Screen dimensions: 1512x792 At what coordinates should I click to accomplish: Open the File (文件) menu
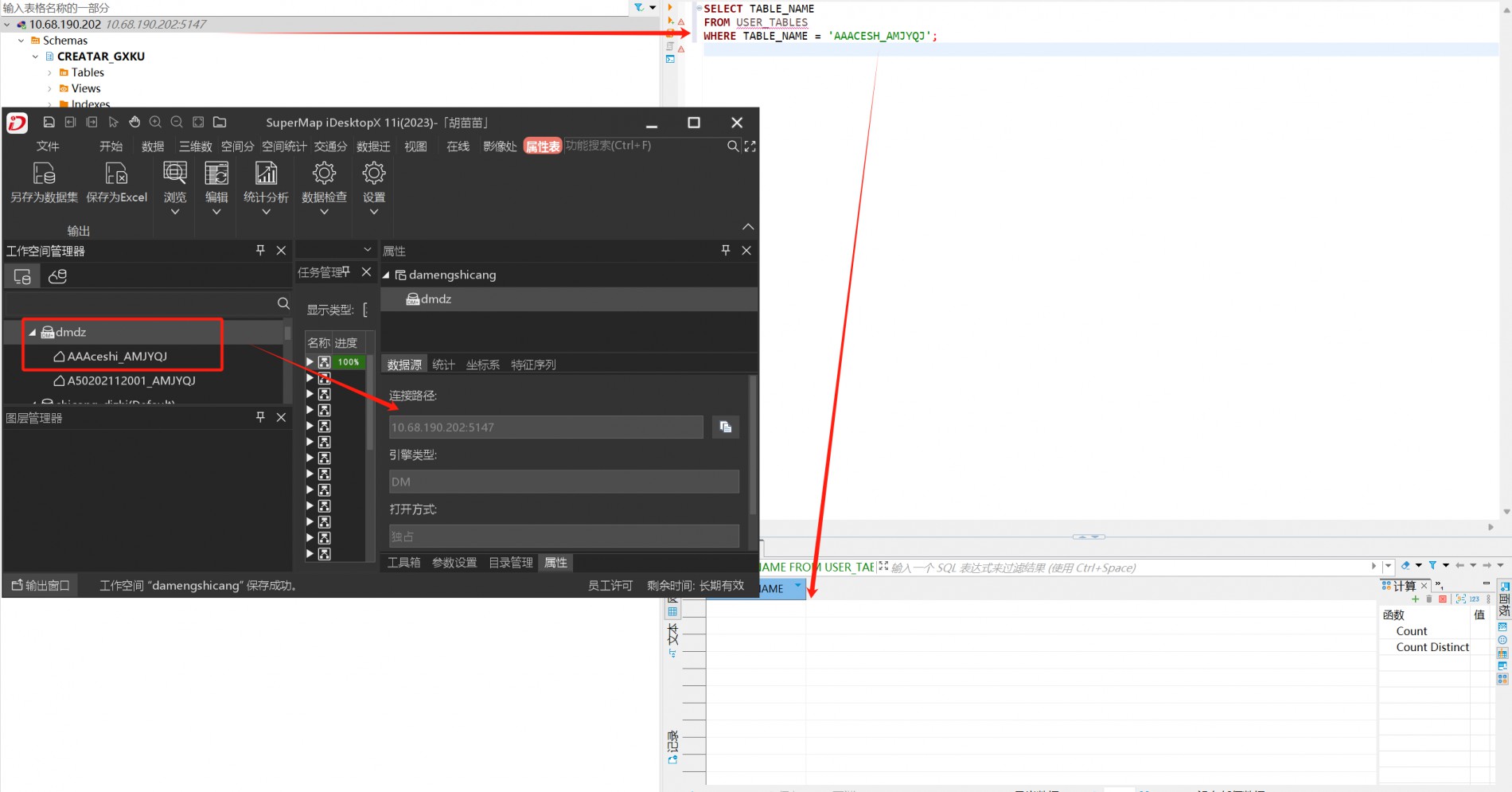pos(48,146)
